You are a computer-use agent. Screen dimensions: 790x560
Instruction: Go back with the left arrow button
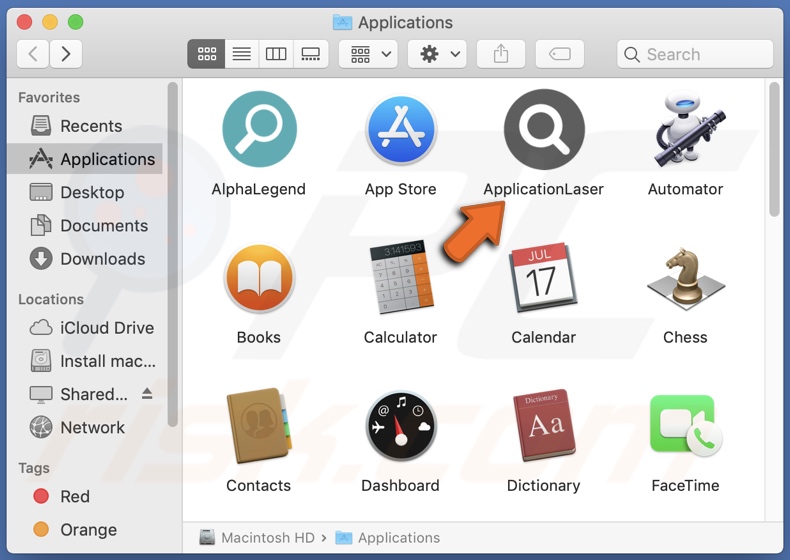[33, 54]
